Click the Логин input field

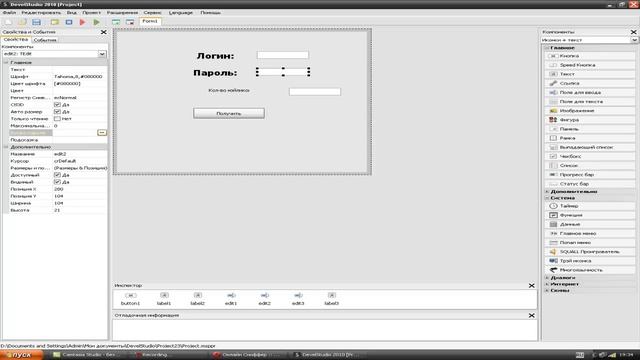point(283,55)
